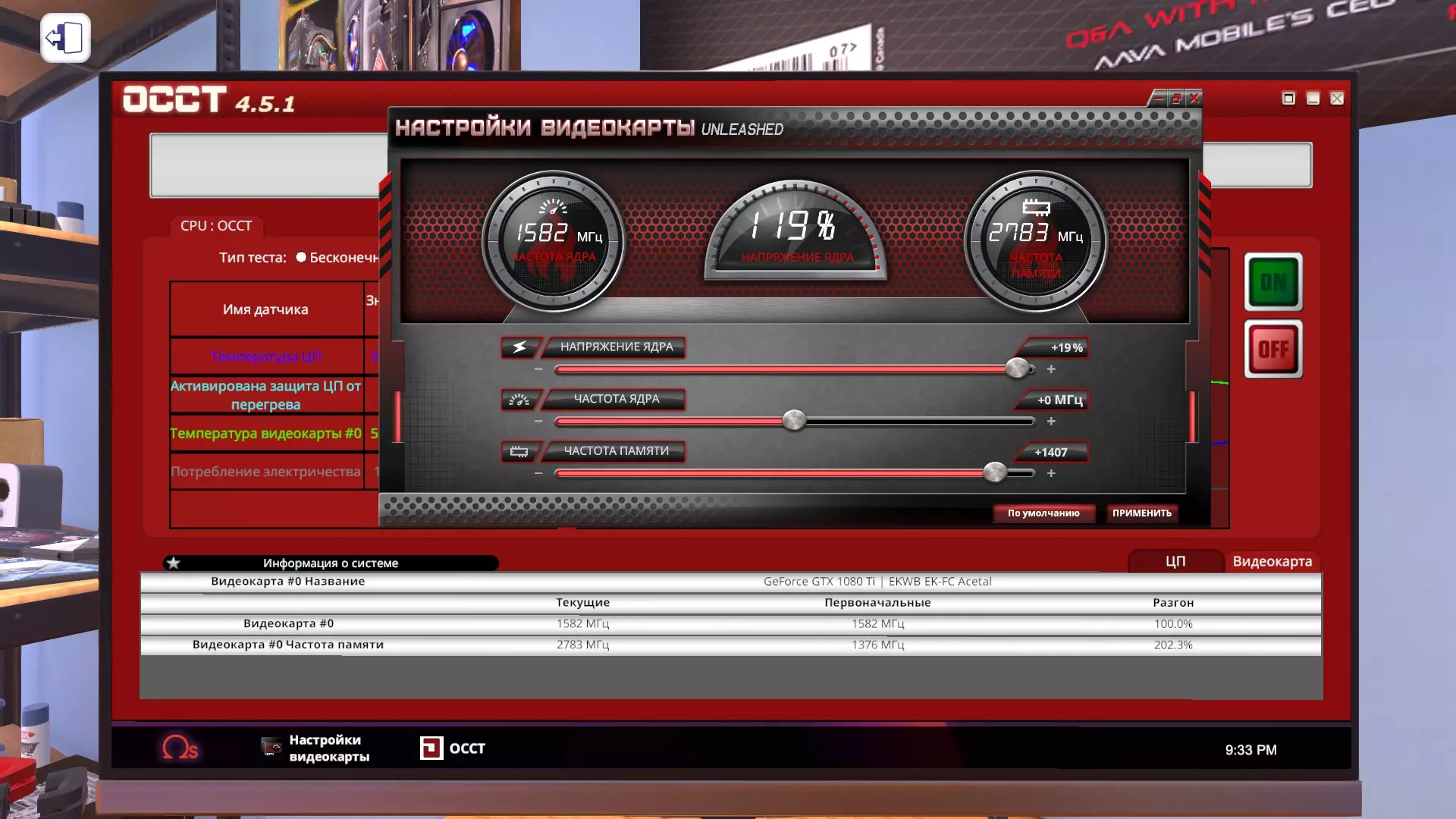The height and width of the screenshot is (819, 1456).
Task: Decrease core clock with minus button
Action: [538, 422]
